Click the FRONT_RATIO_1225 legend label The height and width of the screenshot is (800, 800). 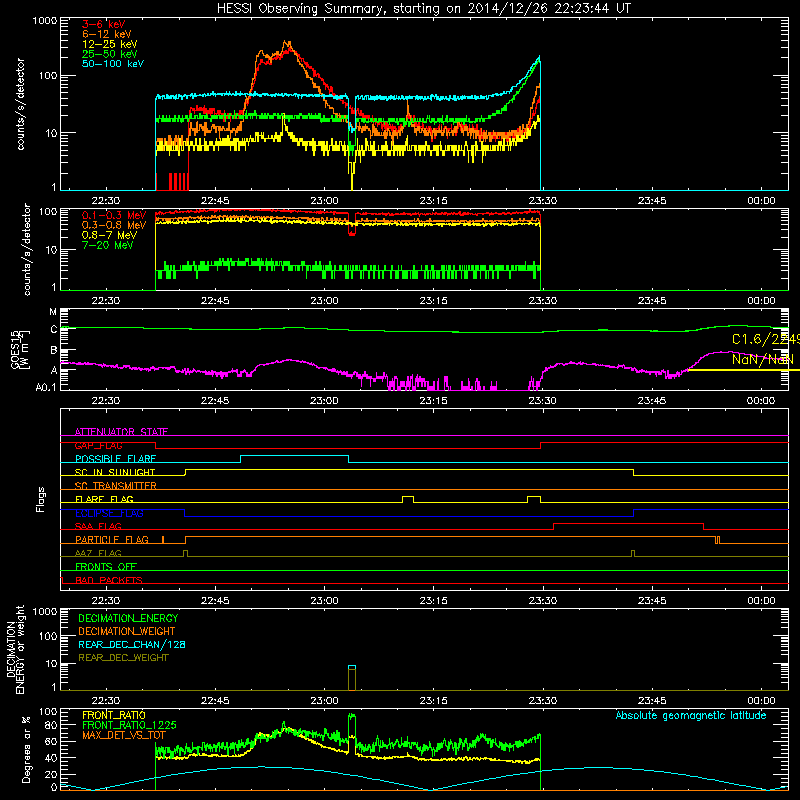click(x=129, y=725)
